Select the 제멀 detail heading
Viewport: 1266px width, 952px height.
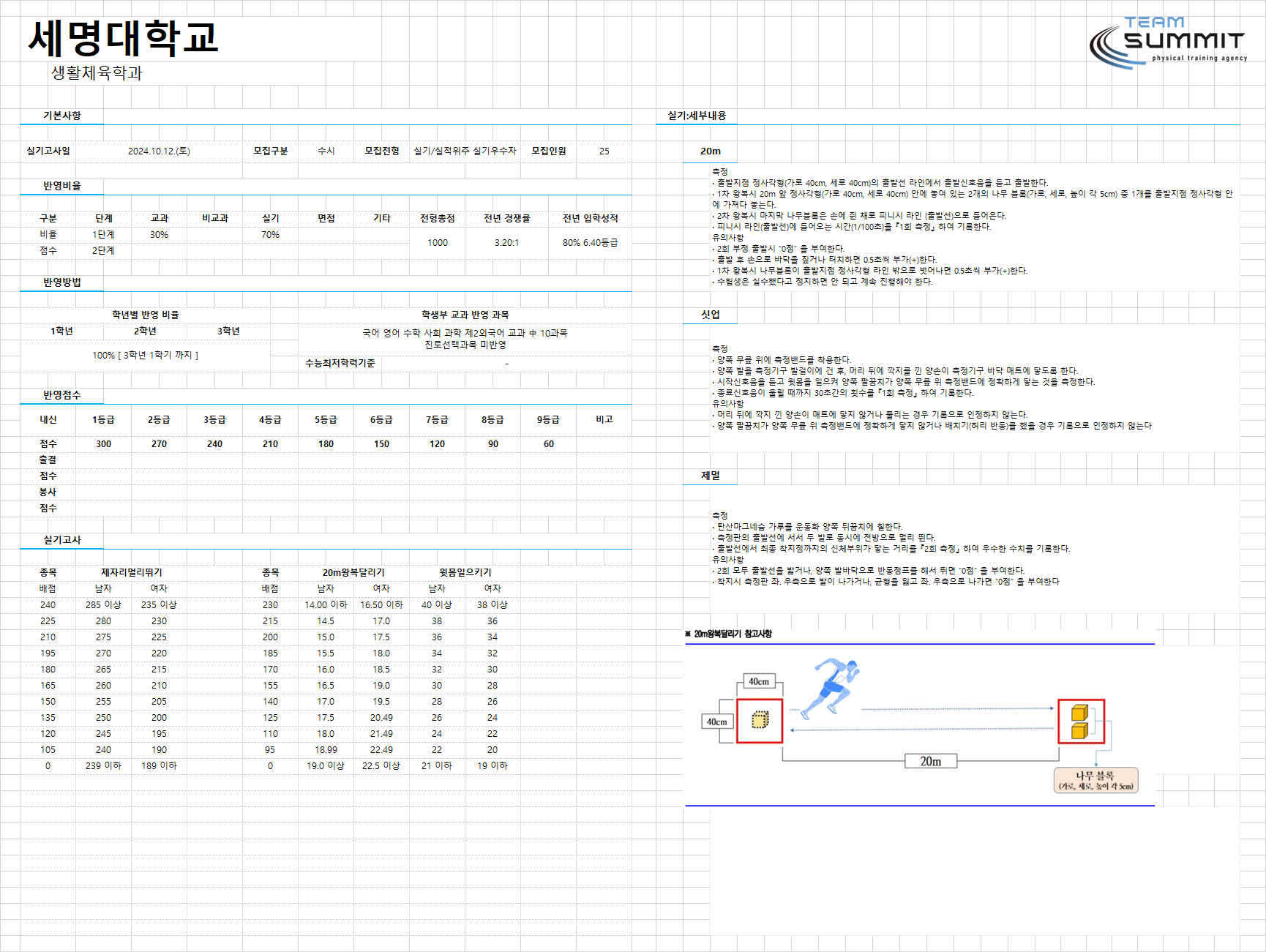tap(710, 476)
